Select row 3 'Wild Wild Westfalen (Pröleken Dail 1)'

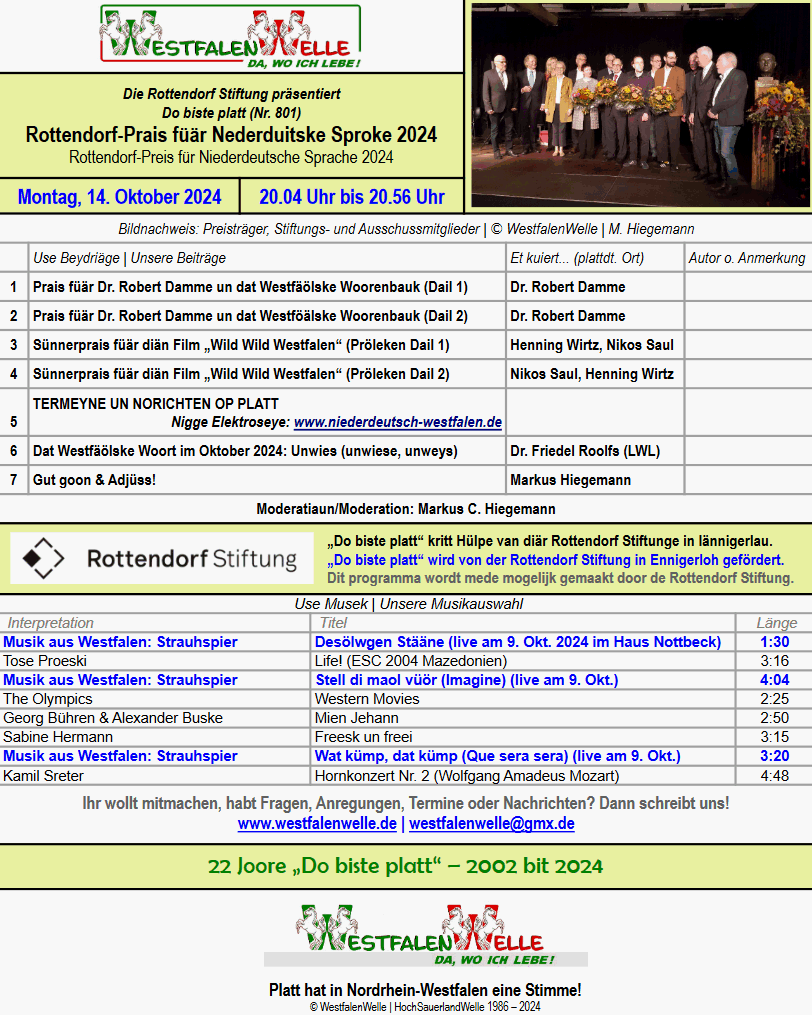(241, 345)
